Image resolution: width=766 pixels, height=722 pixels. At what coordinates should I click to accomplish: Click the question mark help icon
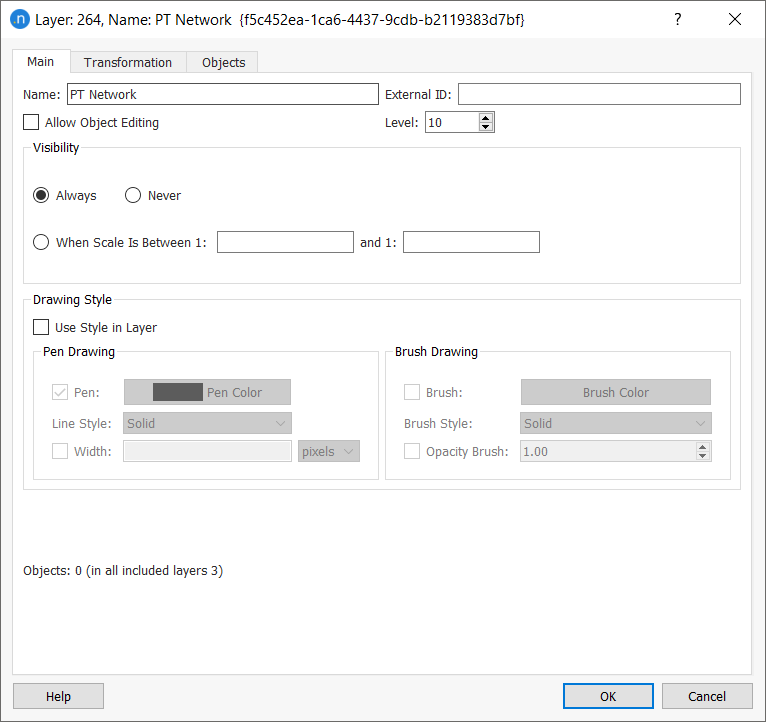[677, 20]
